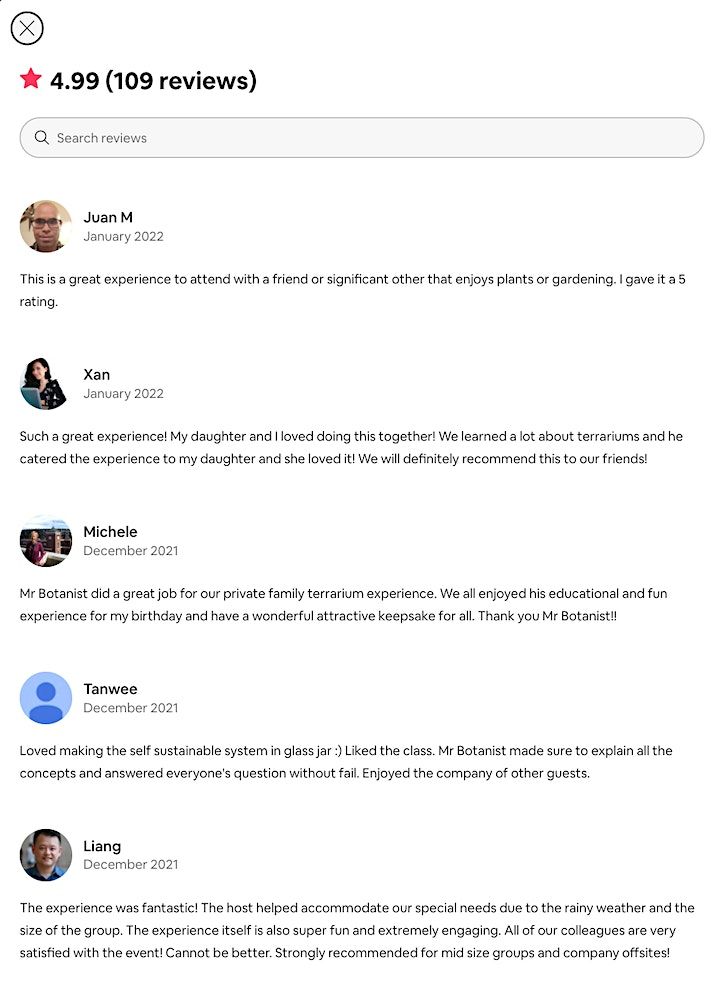Click the red rating star icon
Viewport: 720px width, 1005px height.
pyautogui.click(x=31, y=79)
